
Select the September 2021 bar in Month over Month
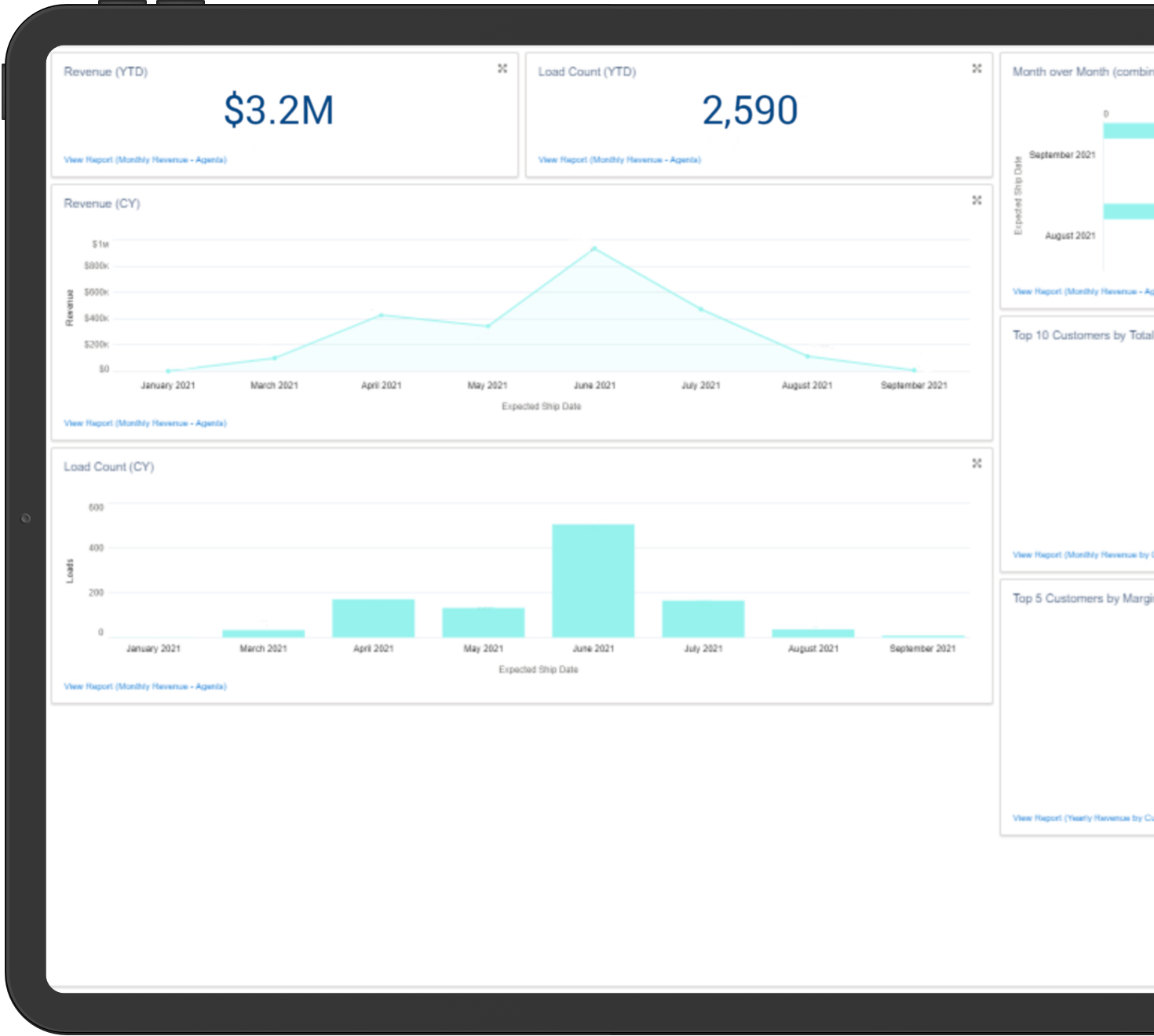coord(1128,131)
